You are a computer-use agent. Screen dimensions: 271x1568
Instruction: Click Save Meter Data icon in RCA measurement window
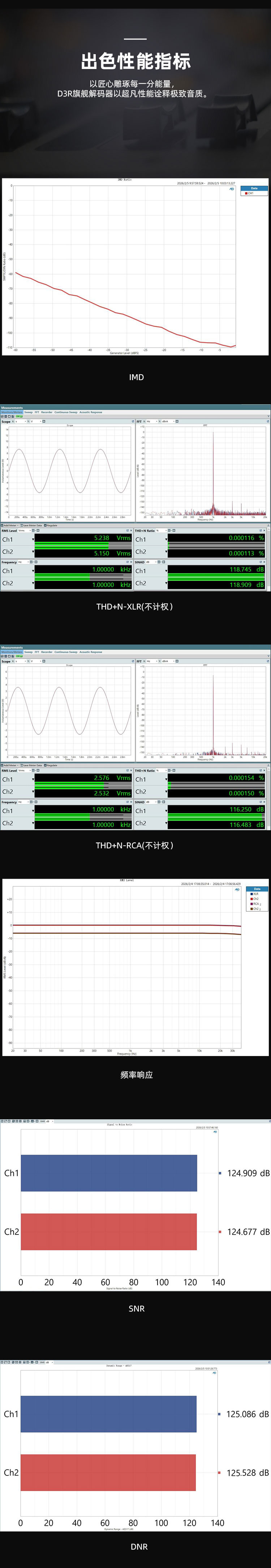pyautogui.click(x=32, y=765)
